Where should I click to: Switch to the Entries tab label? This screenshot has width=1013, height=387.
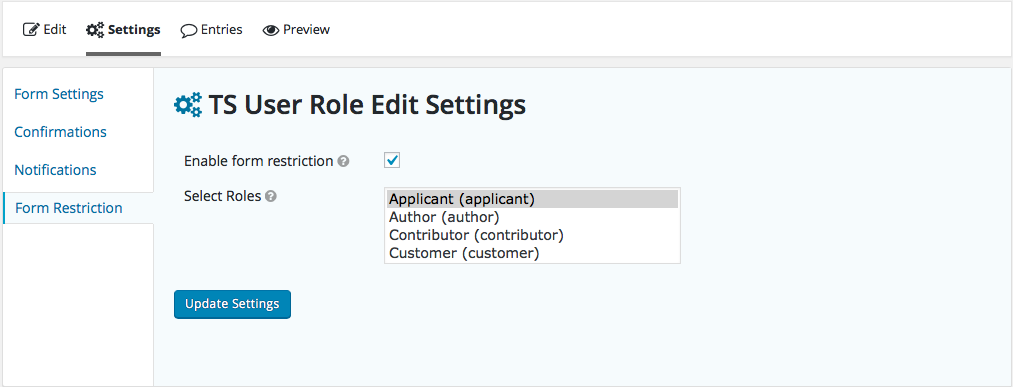pos(222,30)
